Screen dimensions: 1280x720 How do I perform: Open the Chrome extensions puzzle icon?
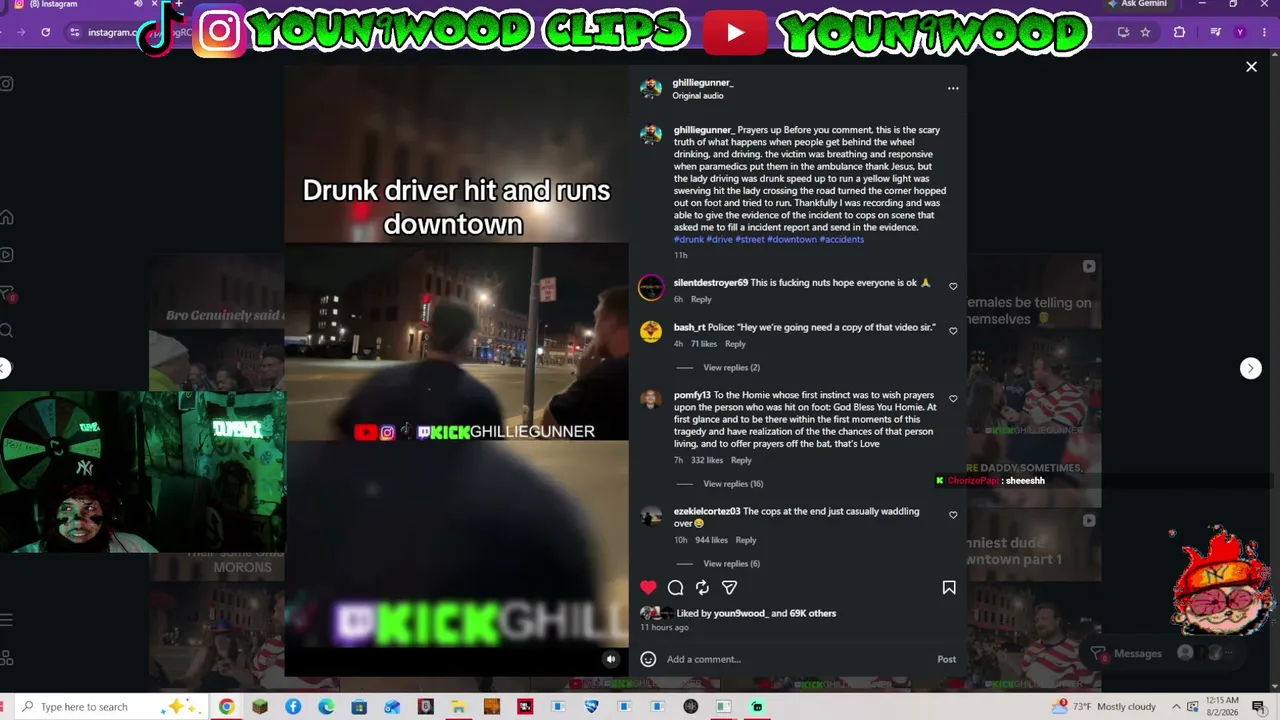(1179, 32)
